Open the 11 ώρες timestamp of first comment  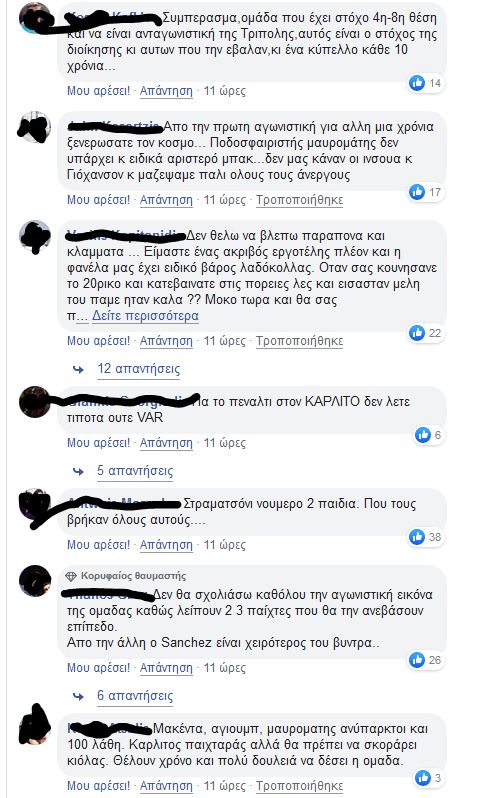[224, 91]
